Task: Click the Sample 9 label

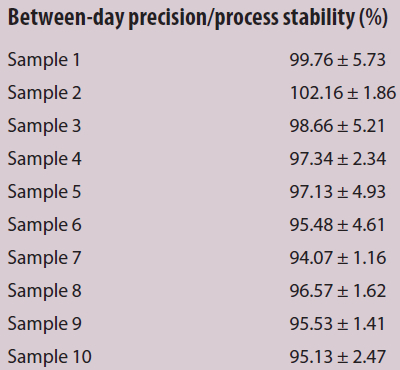Action: 44,324
